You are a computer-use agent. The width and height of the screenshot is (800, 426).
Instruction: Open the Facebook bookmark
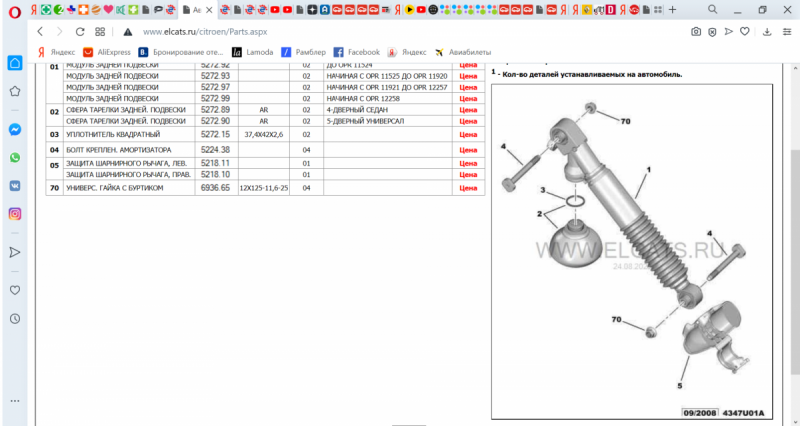click(356, 51)
